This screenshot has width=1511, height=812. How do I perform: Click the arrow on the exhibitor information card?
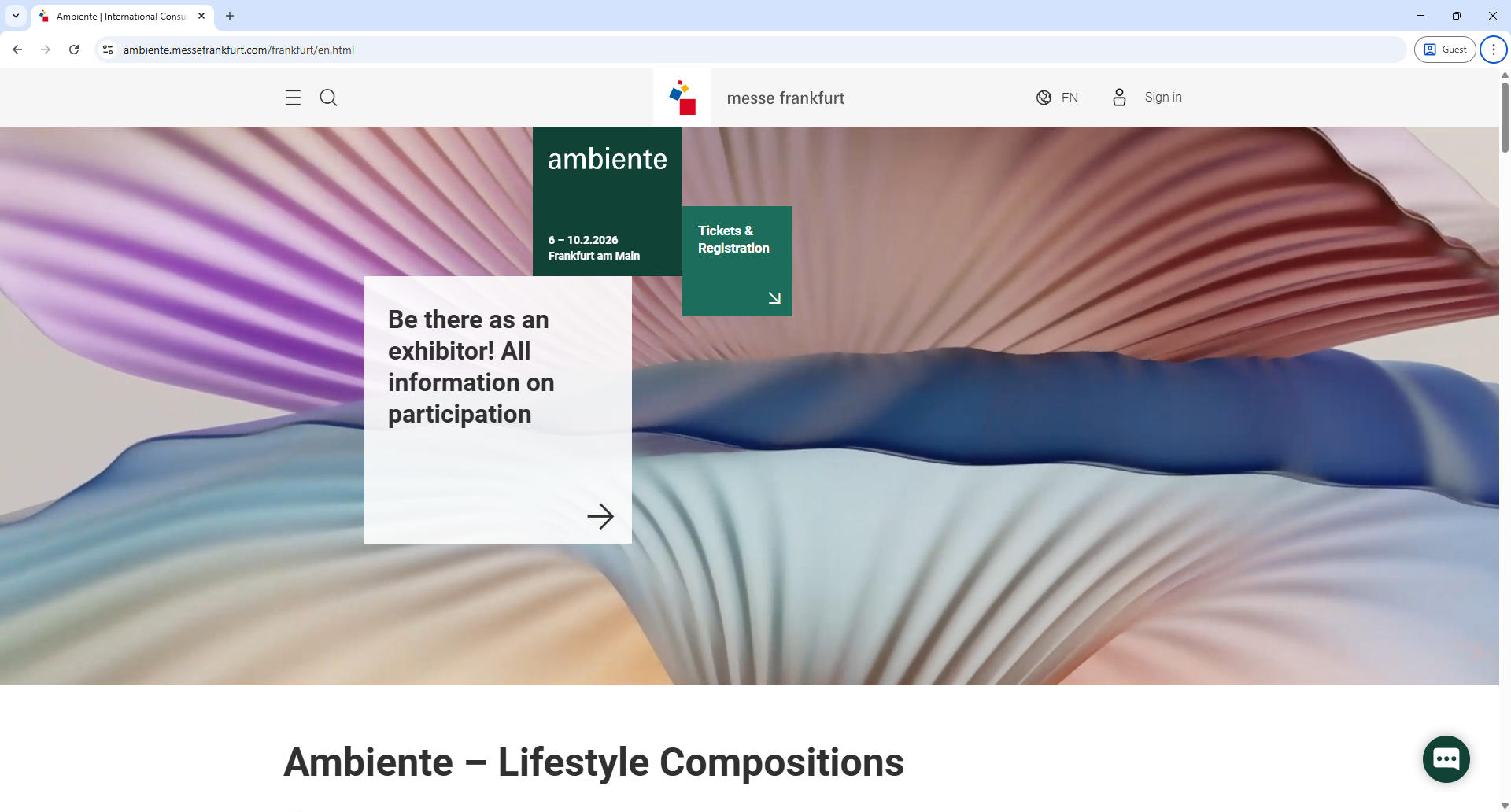[x=600, y=517]
